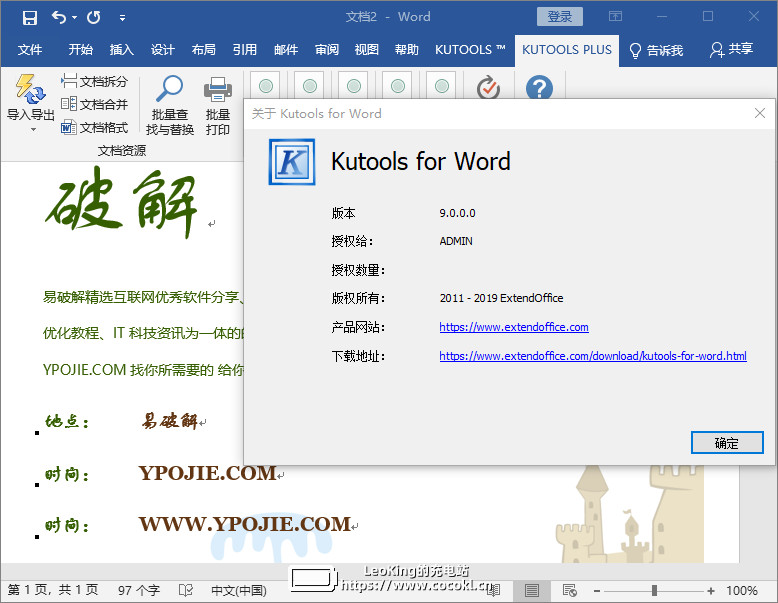Screen dimensions: 778x603
Task: Switch to the 引用 tab
Action: tap(245, 50)
